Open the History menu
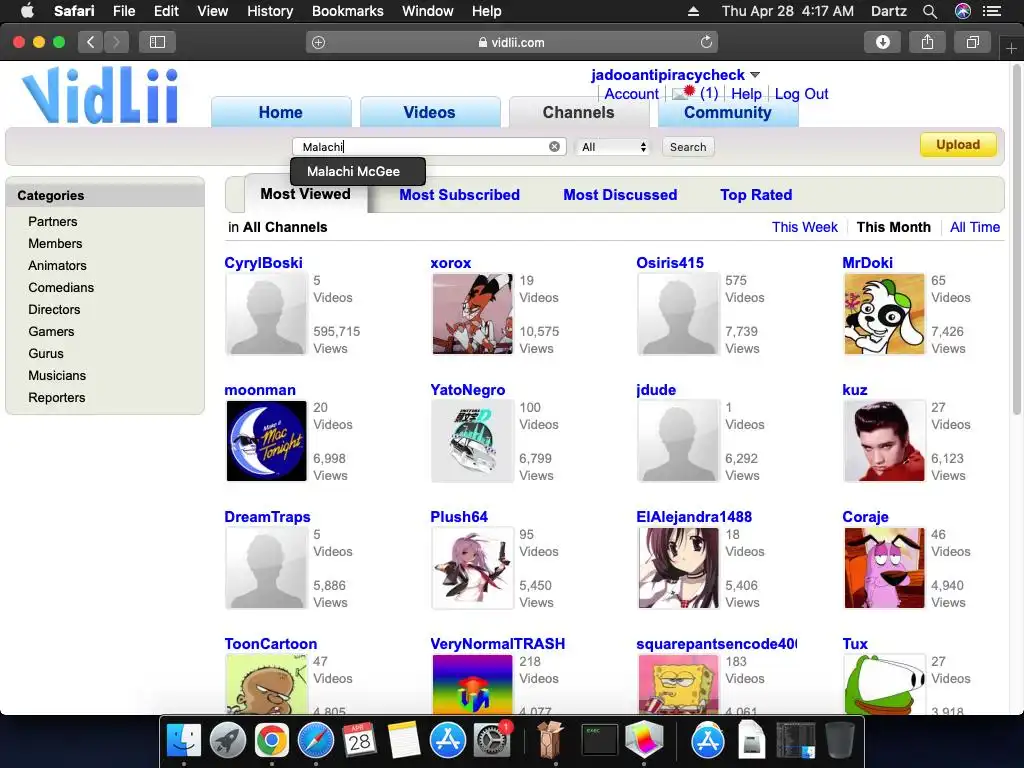This screenshot has width=1024, height=768. coord(270,11)
